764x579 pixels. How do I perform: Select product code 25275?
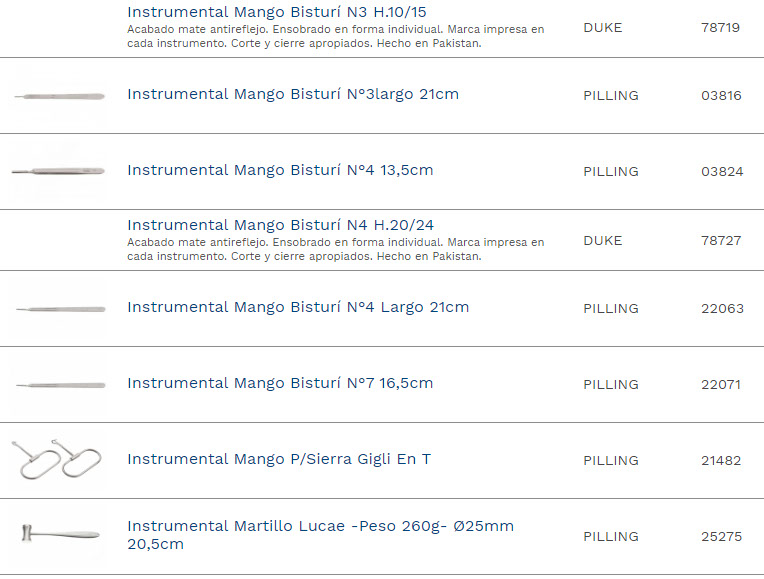click(x=721, y=537)
